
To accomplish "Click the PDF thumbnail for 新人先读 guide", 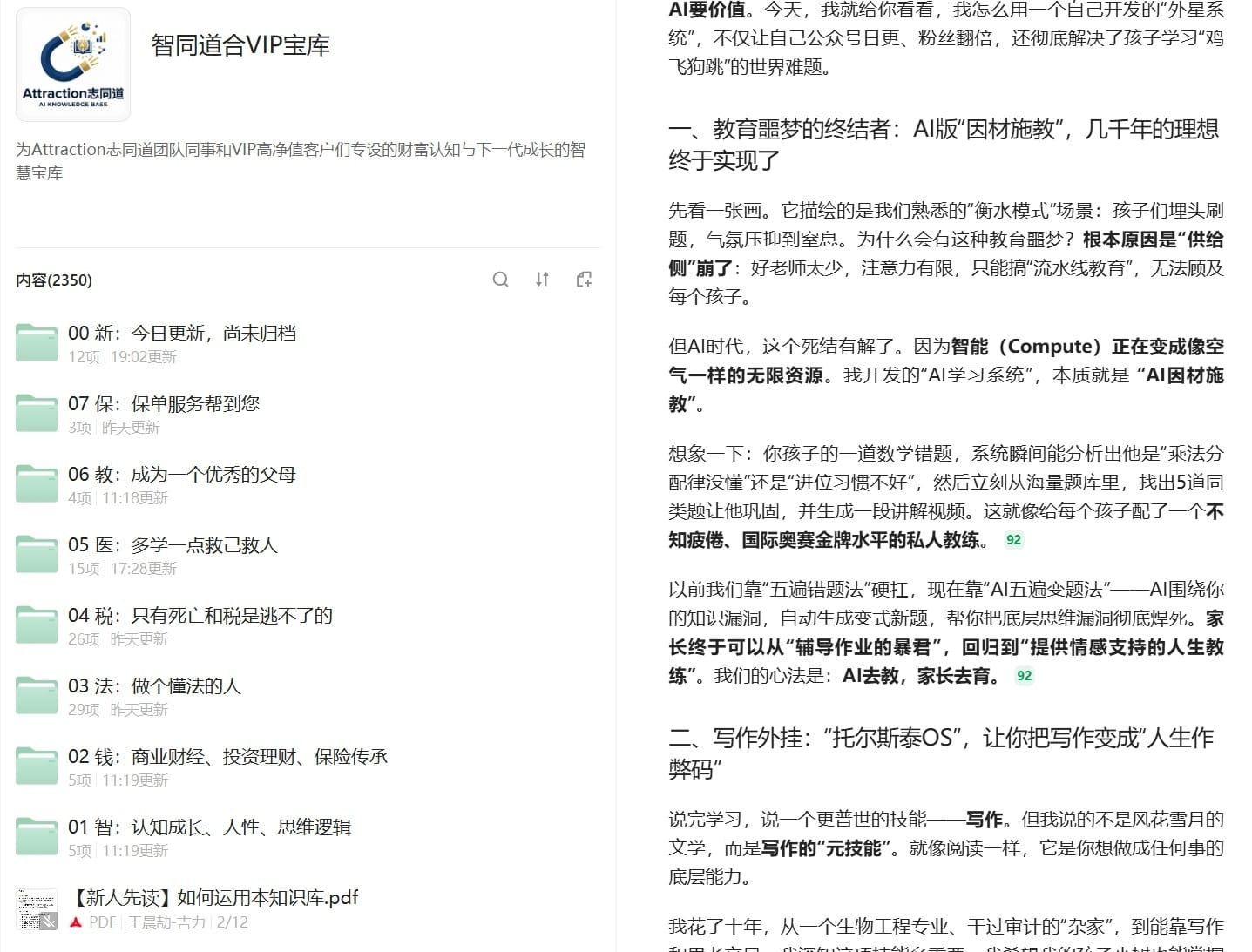I will [37, 908].
